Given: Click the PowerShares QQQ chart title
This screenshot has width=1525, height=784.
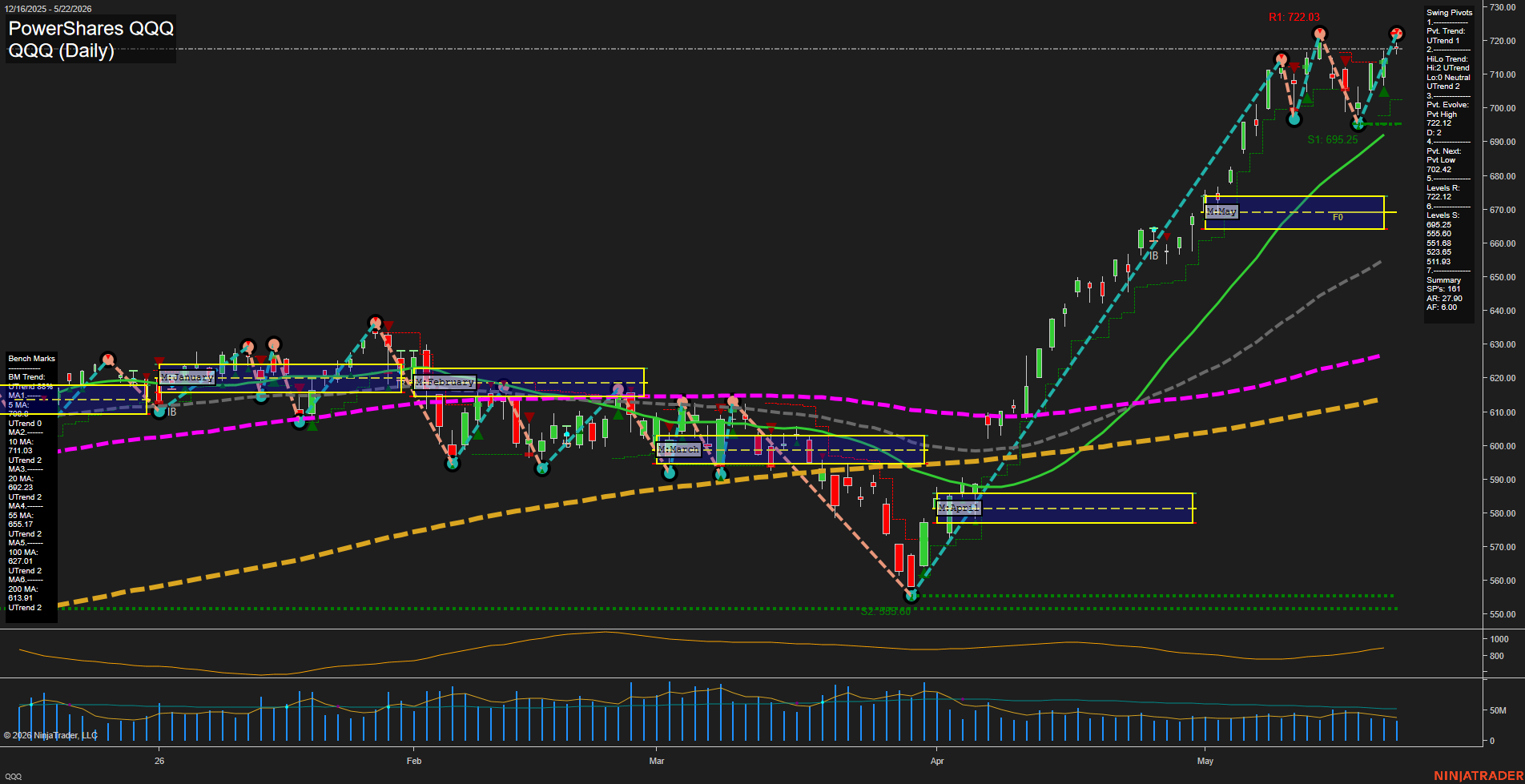Looking at the screenshot, I should click(91, 29).
